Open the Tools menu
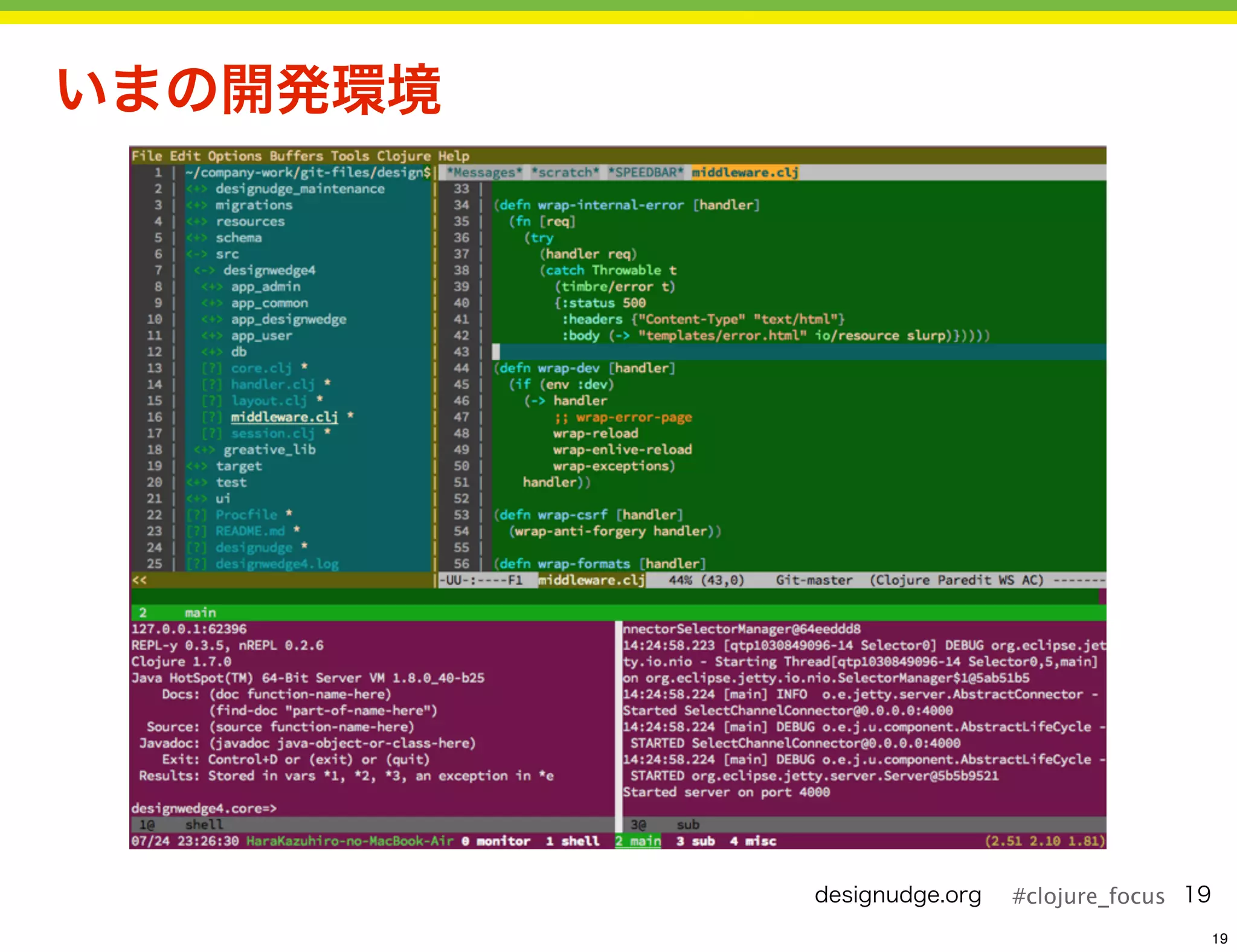 click(350, 156)
